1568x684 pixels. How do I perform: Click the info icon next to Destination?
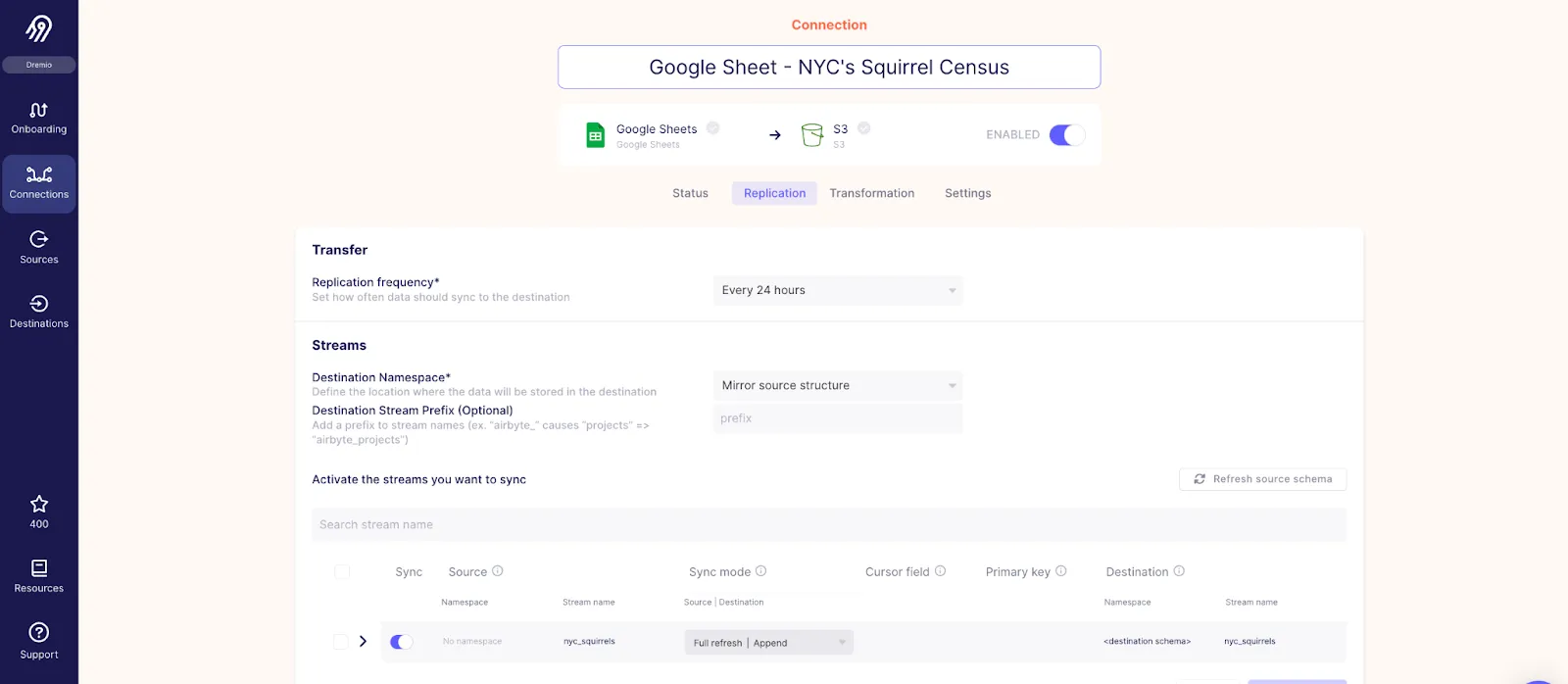click(x=1179, y=571)
